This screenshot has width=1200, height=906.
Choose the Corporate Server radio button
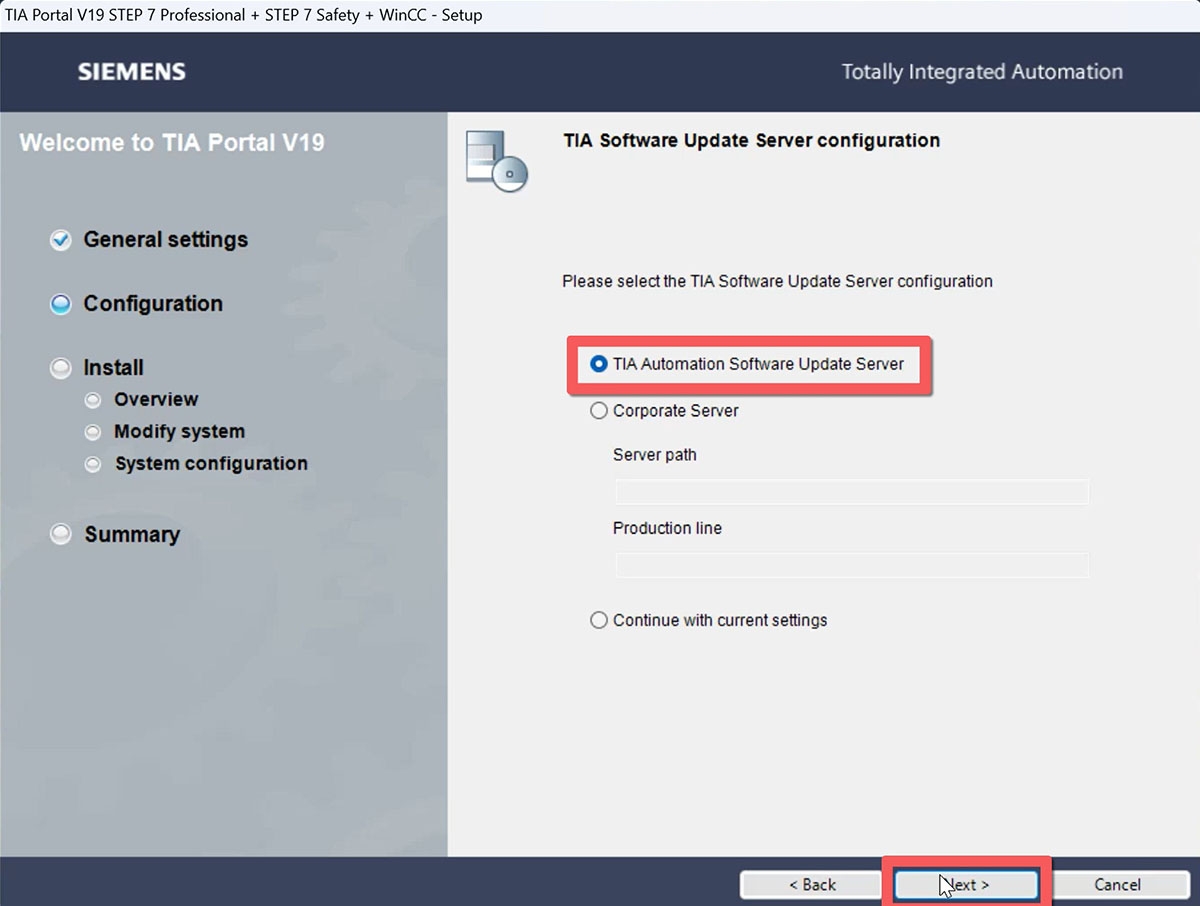click(599, 410)
